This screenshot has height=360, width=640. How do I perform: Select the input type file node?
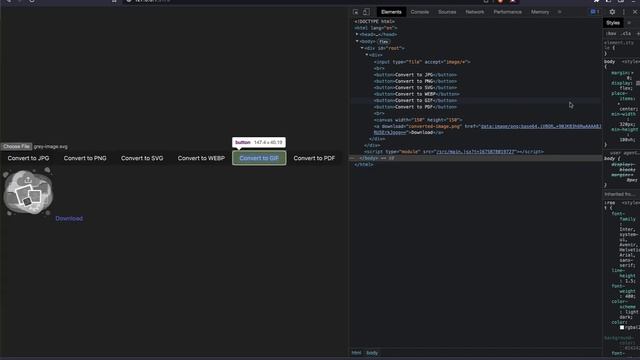(x=422, y=62)
